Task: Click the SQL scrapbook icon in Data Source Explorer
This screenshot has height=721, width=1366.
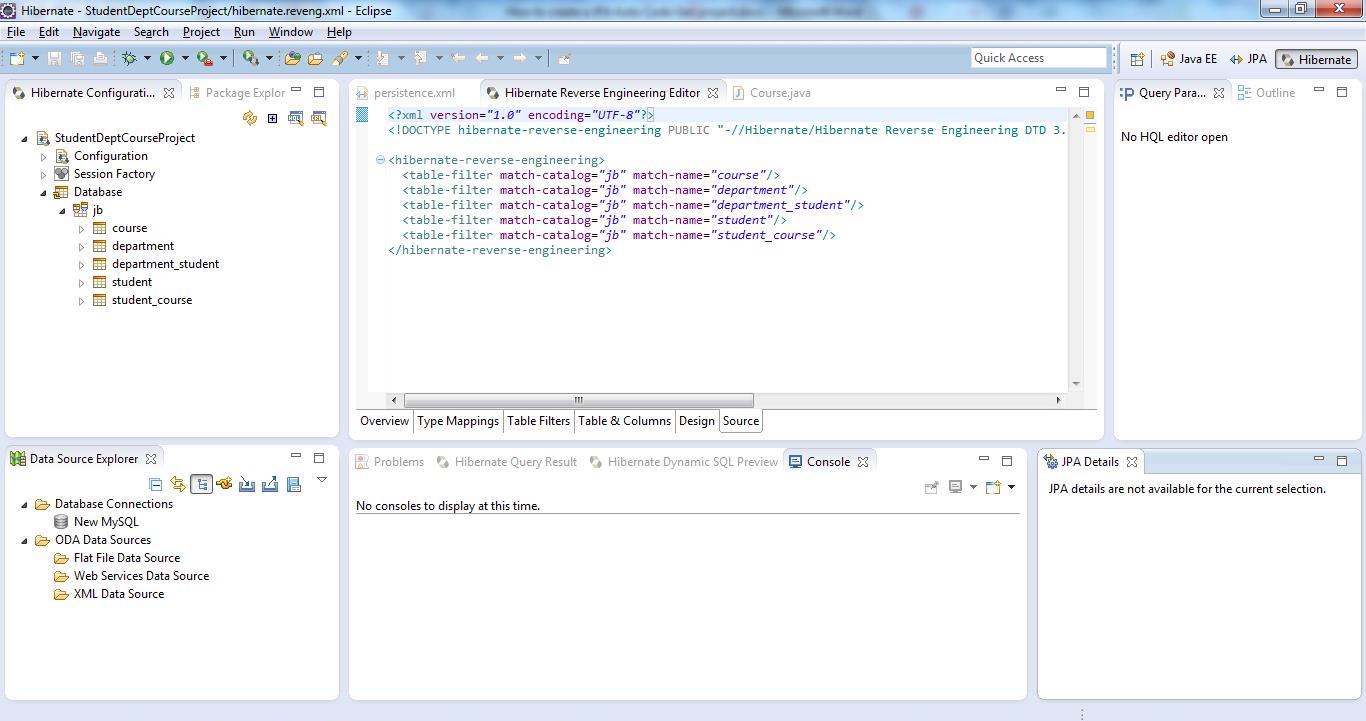Action: point(293,484)
